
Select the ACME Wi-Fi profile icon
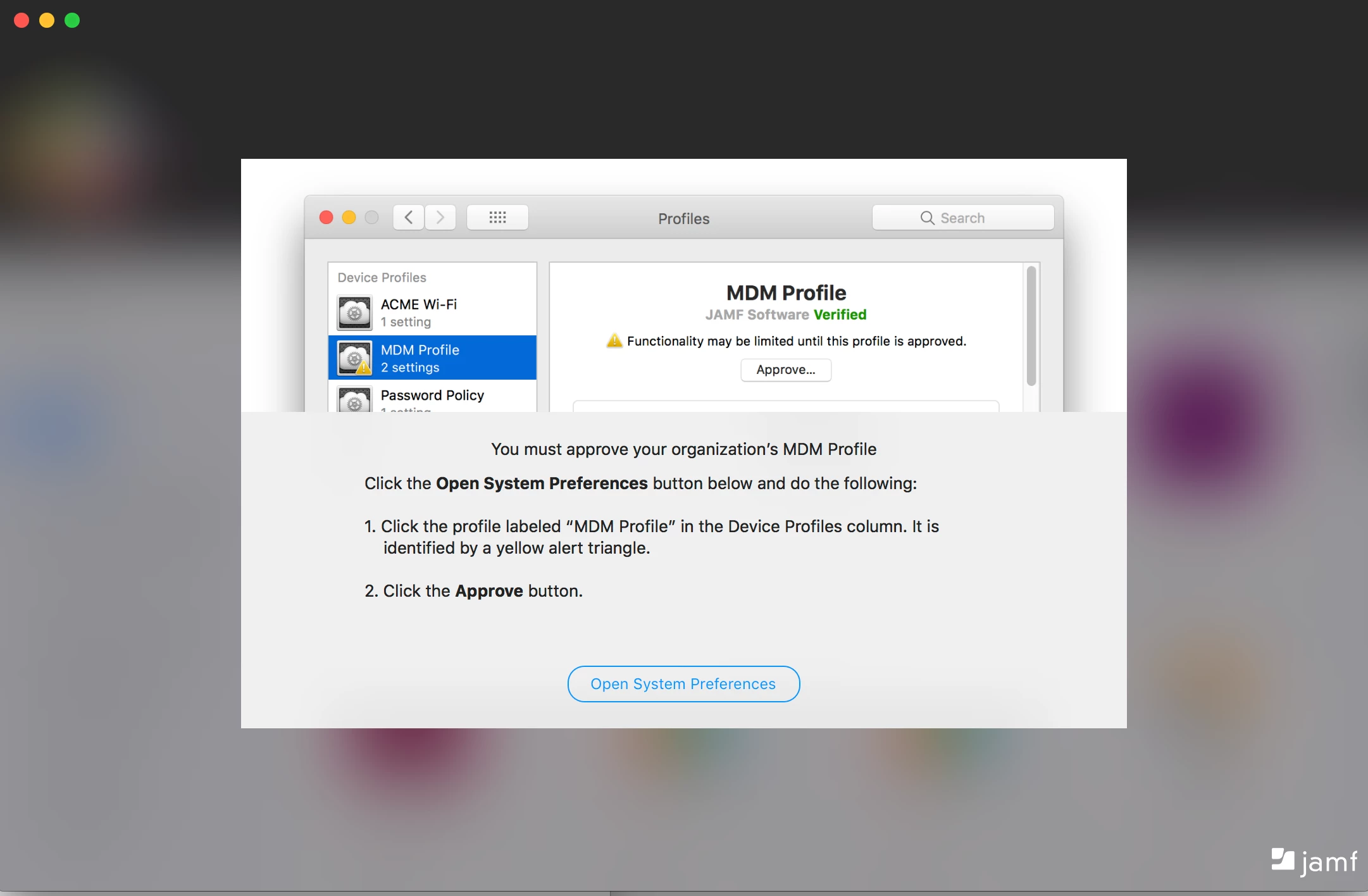[x=354, y=313]
